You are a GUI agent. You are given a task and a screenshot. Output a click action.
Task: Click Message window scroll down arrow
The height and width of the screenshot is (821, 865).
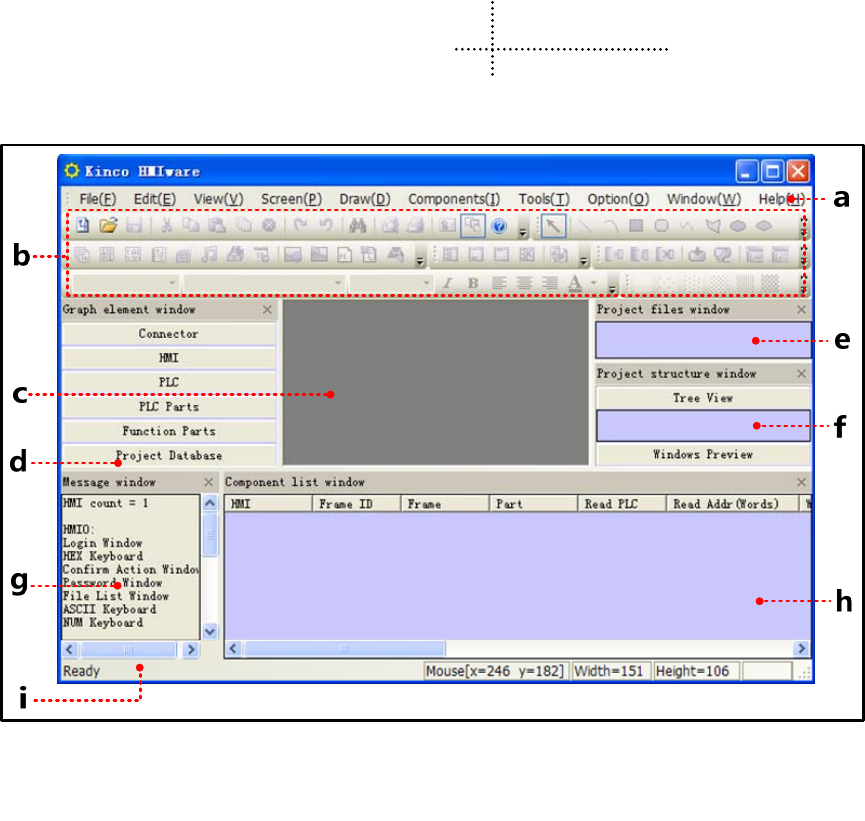(x=210, y=631)
